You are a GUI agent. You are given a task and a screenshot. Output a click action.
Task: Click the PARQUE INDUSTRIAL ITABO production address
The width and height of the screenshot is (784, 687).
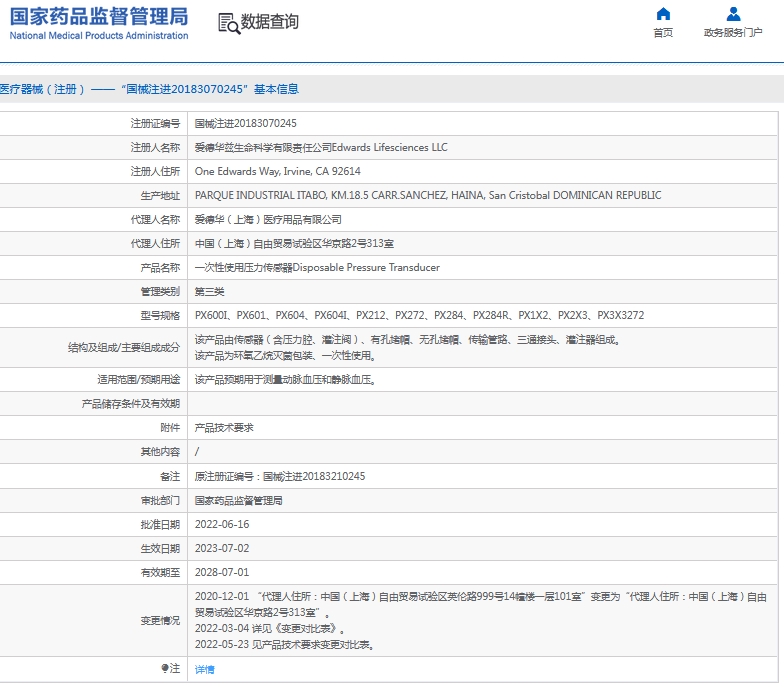[x=428, y=195]
